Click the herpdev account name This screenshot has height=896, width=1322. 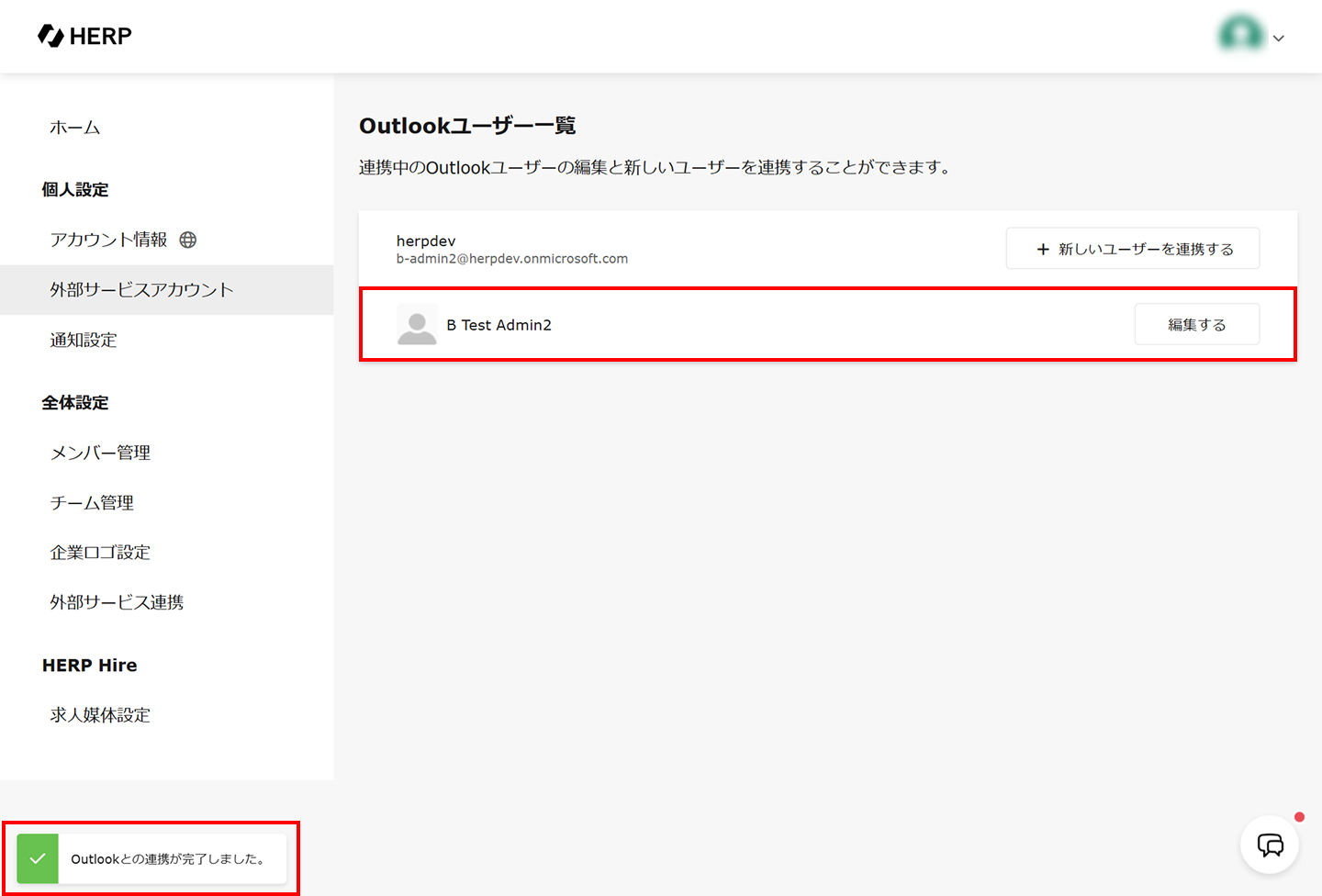pyautogui.click(x=426, y=241)
